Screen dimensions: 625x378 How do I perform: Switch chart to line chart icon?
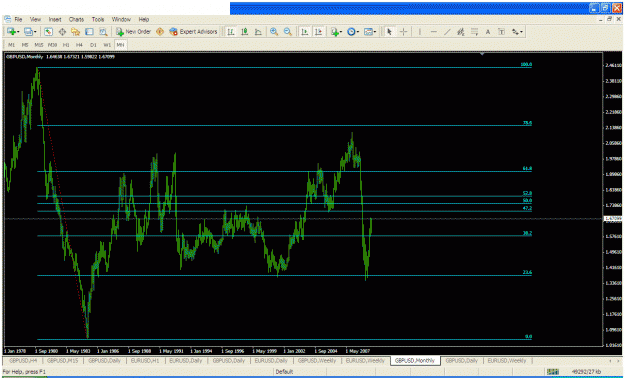[x=258, y=32]
